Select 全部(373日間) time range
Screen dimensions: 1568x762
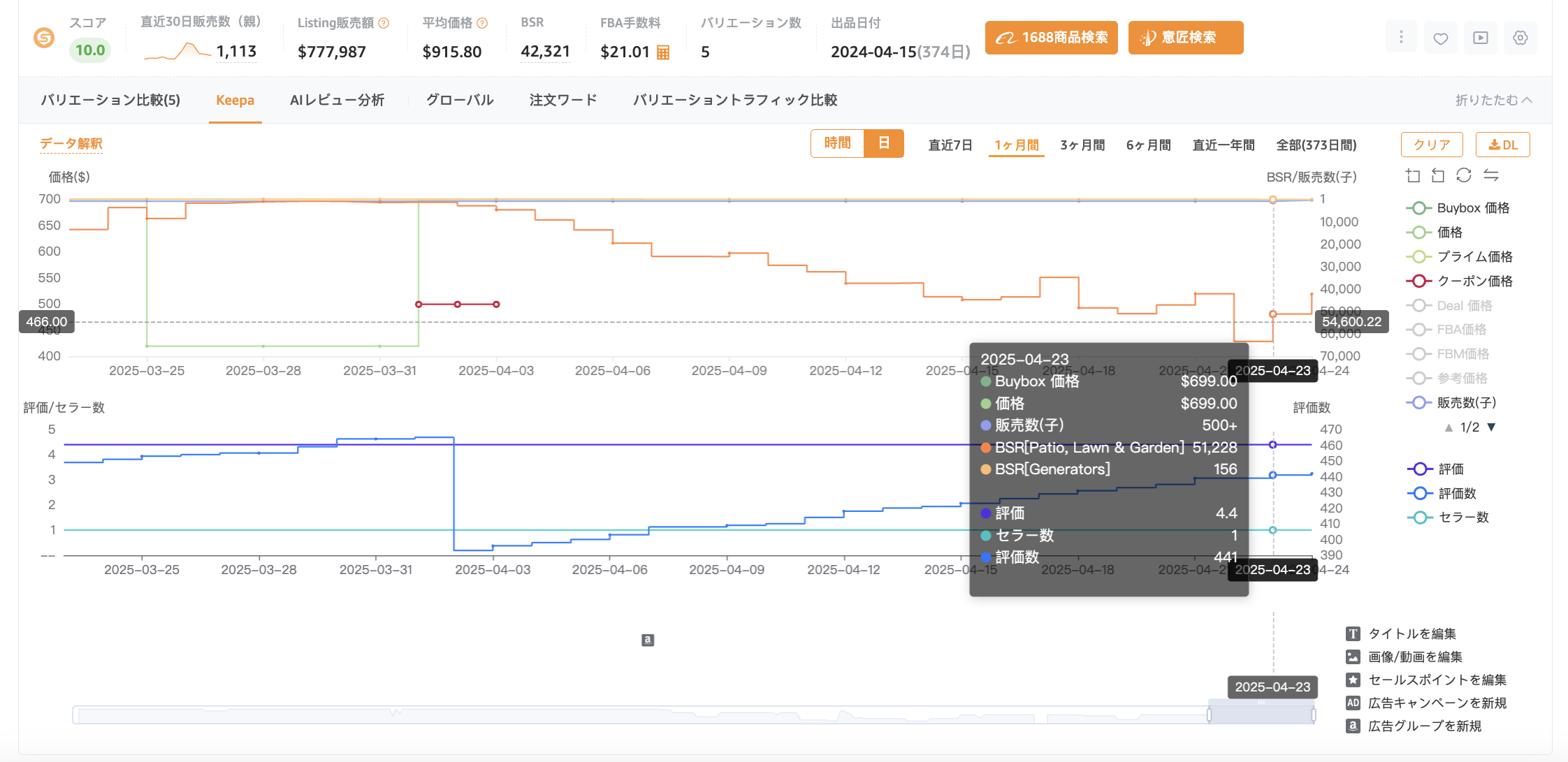(x=1316, y=145)
